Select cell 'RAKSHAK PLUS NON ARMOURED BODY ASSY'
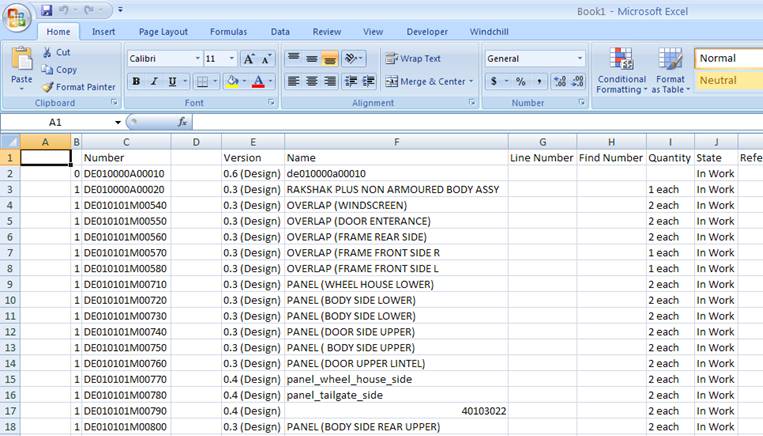This screenshot has width=763, height=436. pyautogui.click(x=396, y=189)
